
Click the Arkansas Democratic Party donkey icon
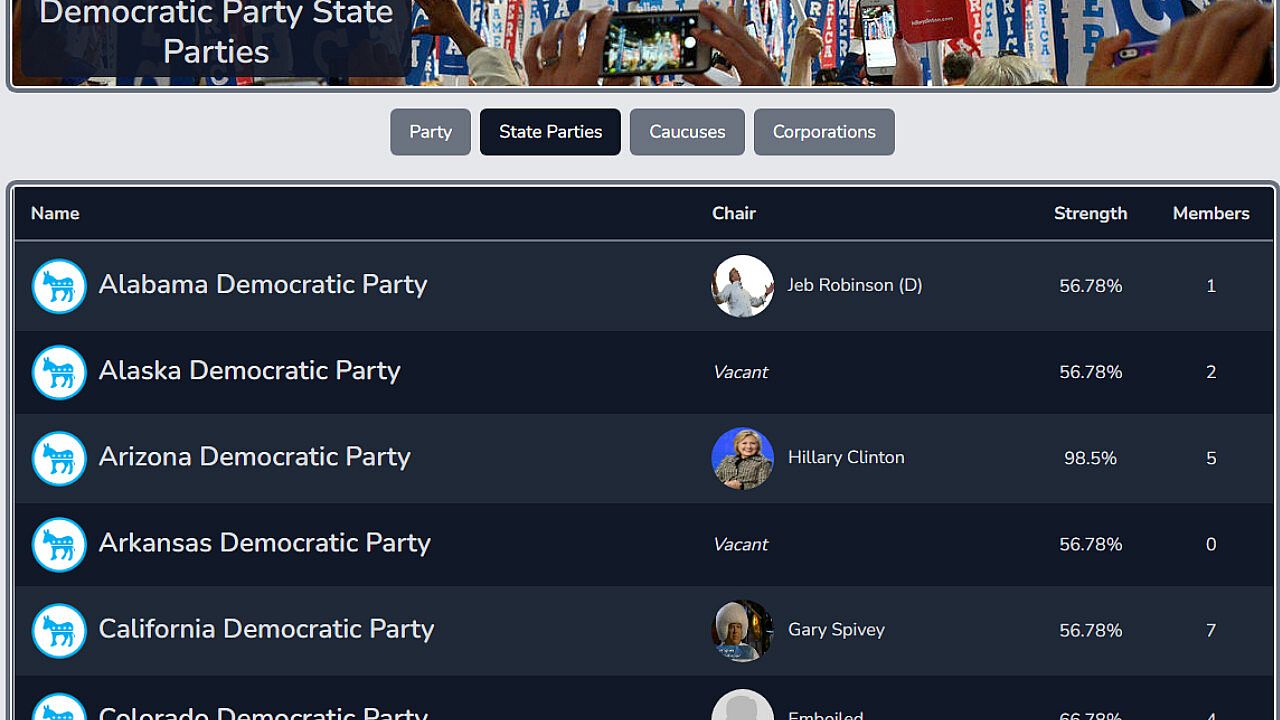pyautogui.click(x=59, y=544)
